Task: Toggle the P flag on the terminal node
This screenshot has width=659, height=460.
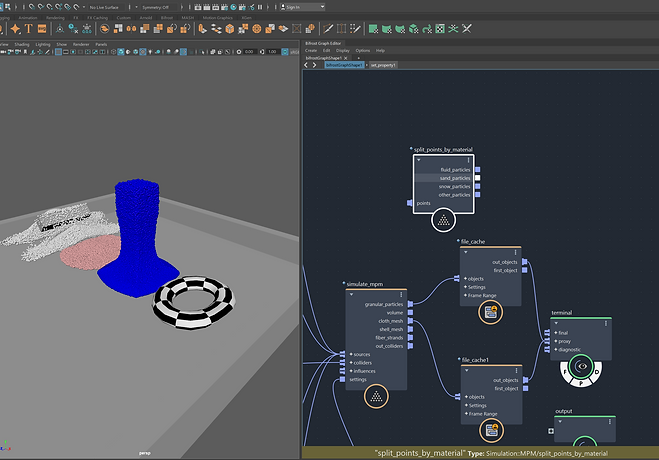Action: pos(581,383)
